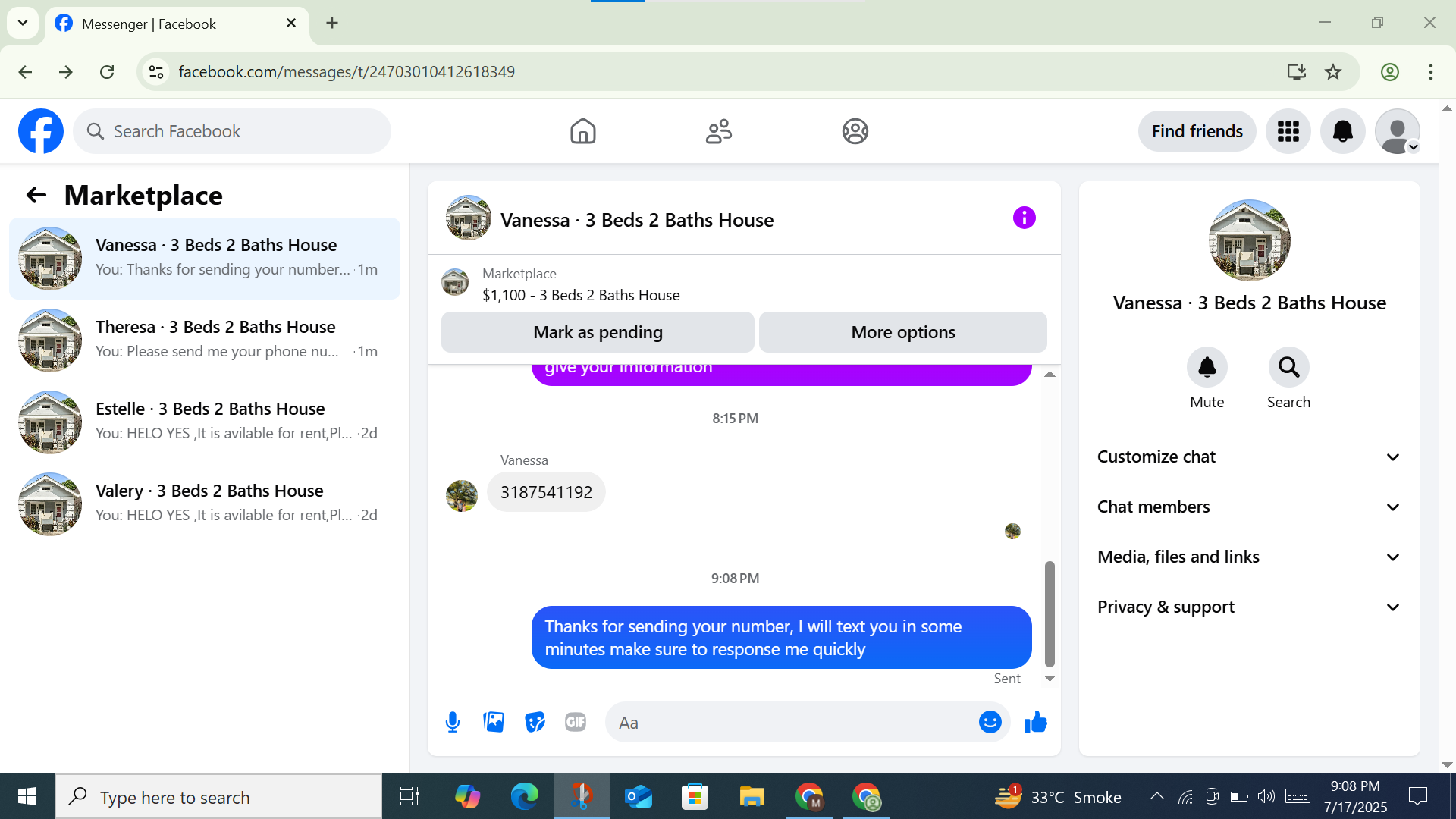
Task: Click Vanessa's avatar beside her message
Action: (462, 496)
